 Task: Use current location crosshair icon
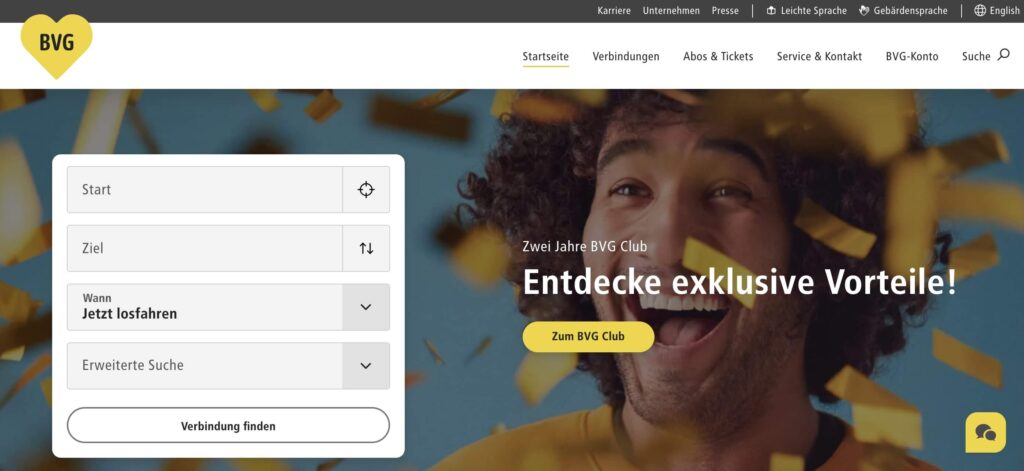pyautogui.click(x=366, y=189)
